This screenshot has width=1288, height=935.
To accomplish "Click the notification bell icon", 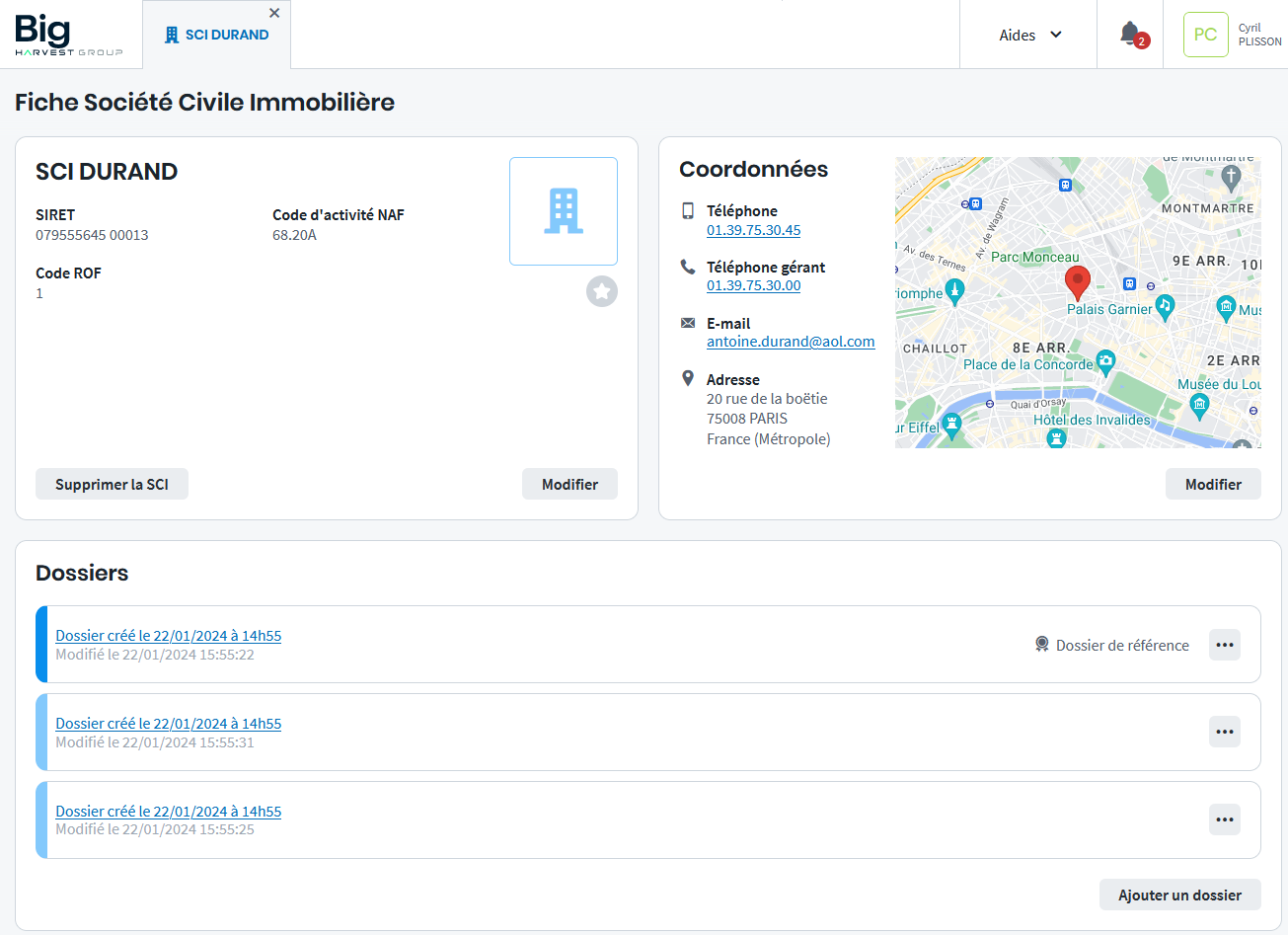I will coord(1130,35).
